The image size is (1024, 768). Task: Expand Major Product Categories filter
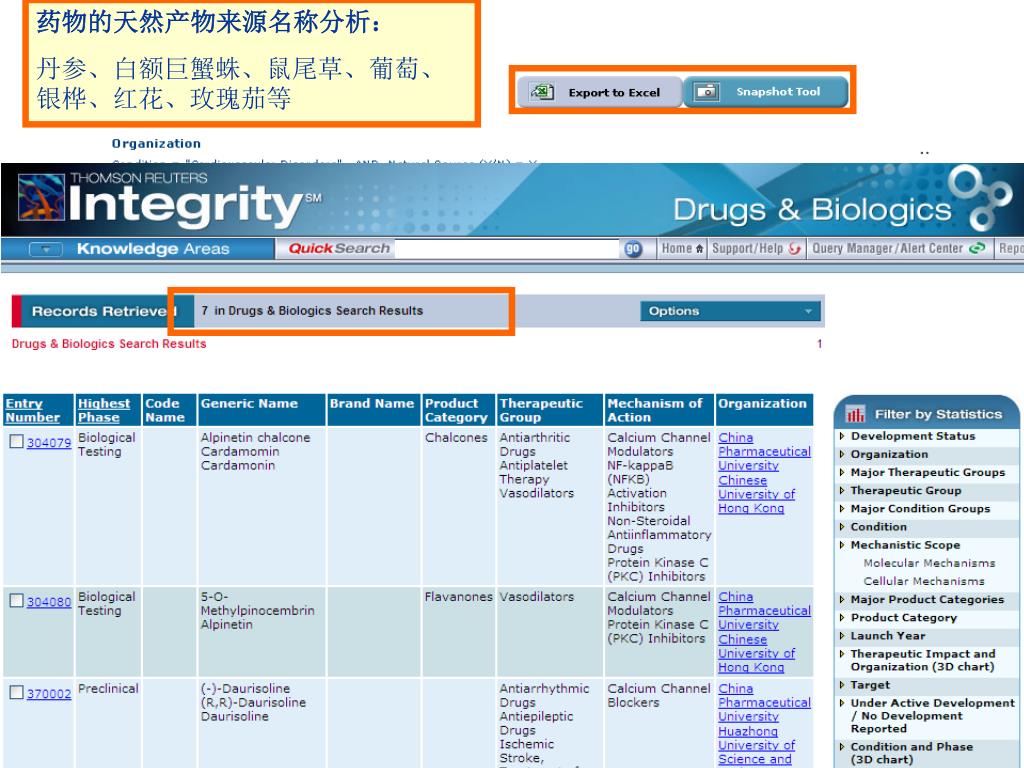tap(842, 600)
